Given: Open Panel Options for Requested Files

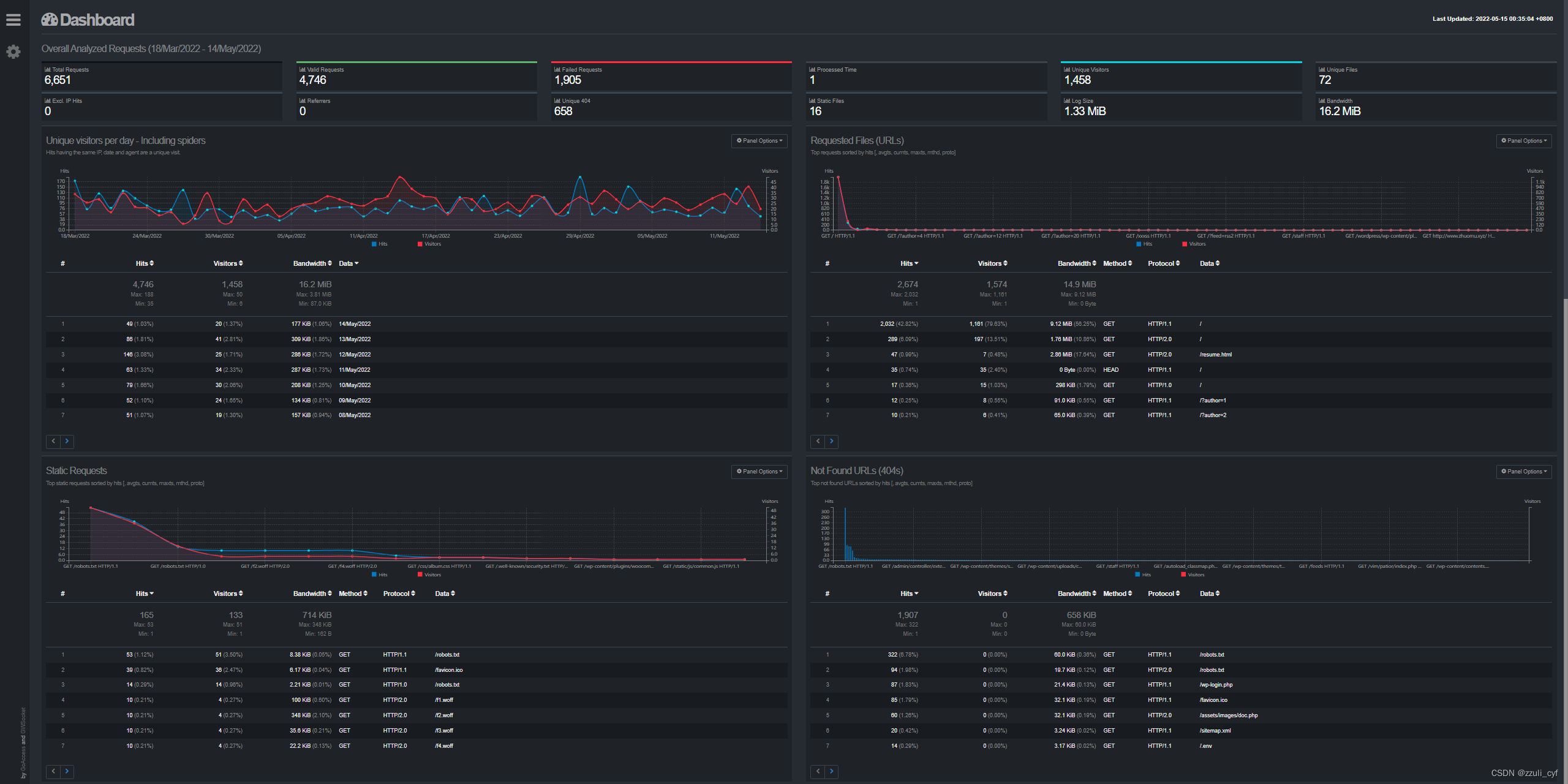Looking at the screenshot, I should click(x=1523, y=141).
